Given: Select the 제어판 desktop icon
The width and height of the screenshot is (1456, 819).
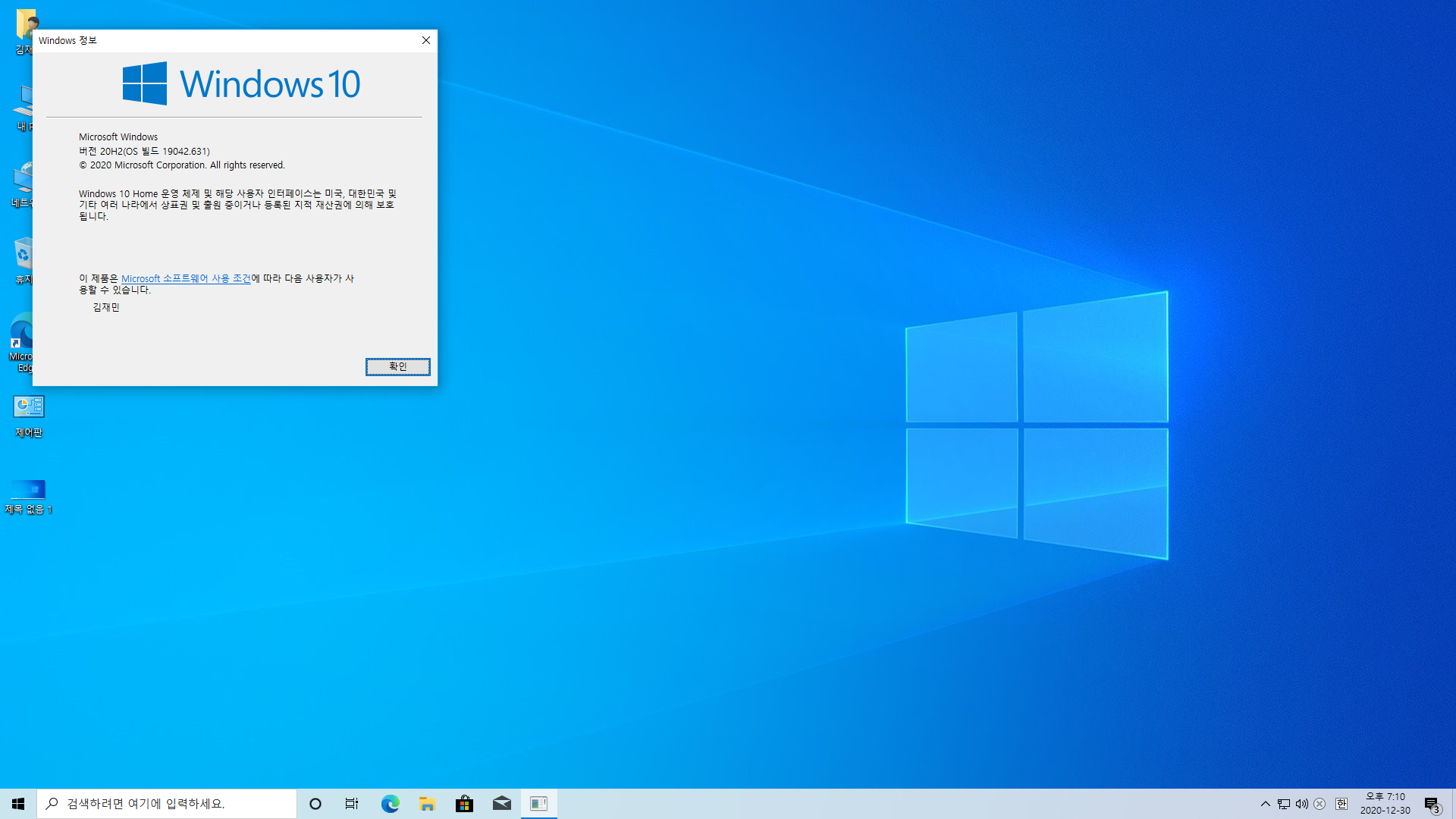Looking at the screenshot, I should click(29, 416).
